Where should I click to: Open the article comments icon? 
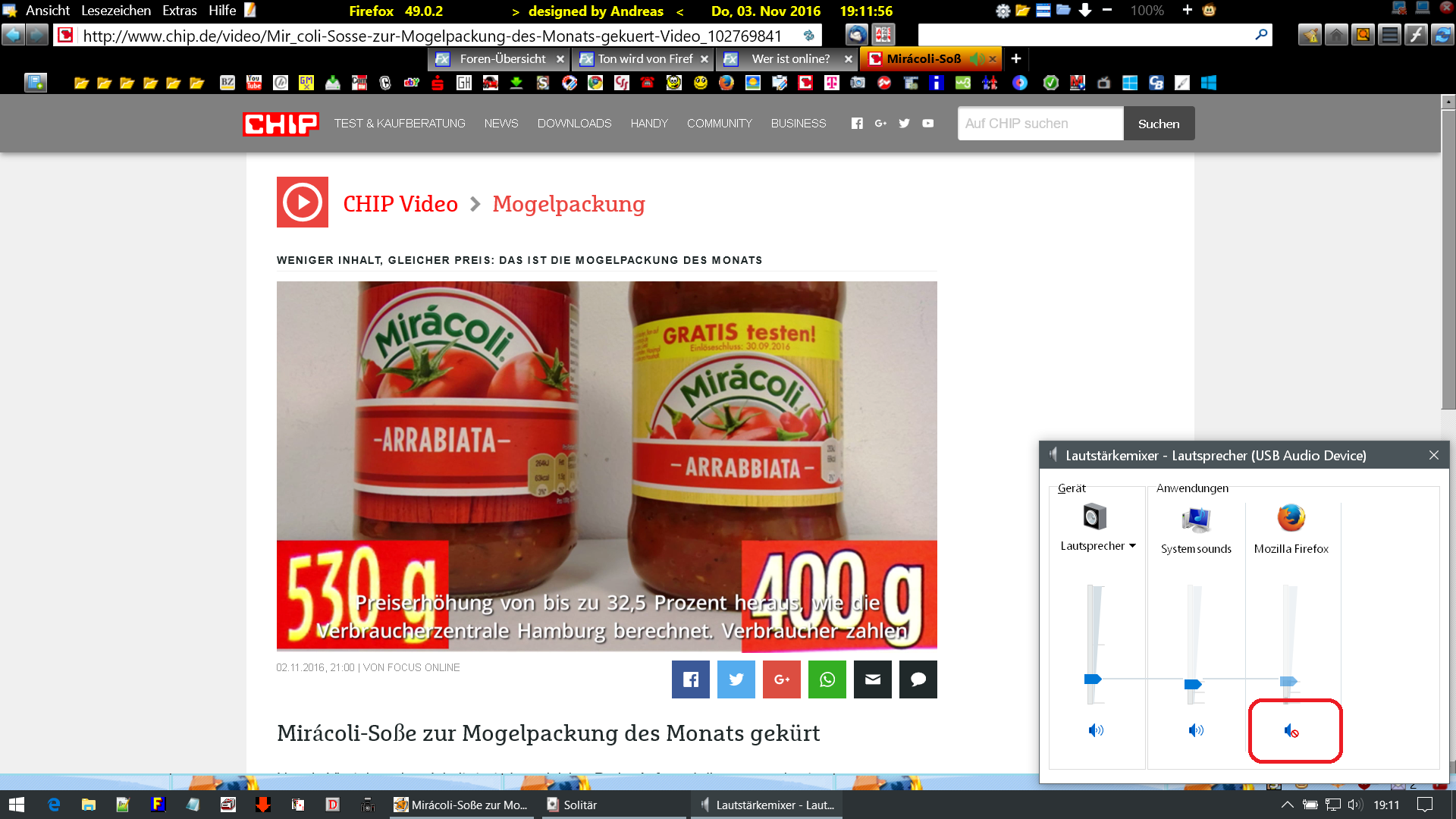918,679
